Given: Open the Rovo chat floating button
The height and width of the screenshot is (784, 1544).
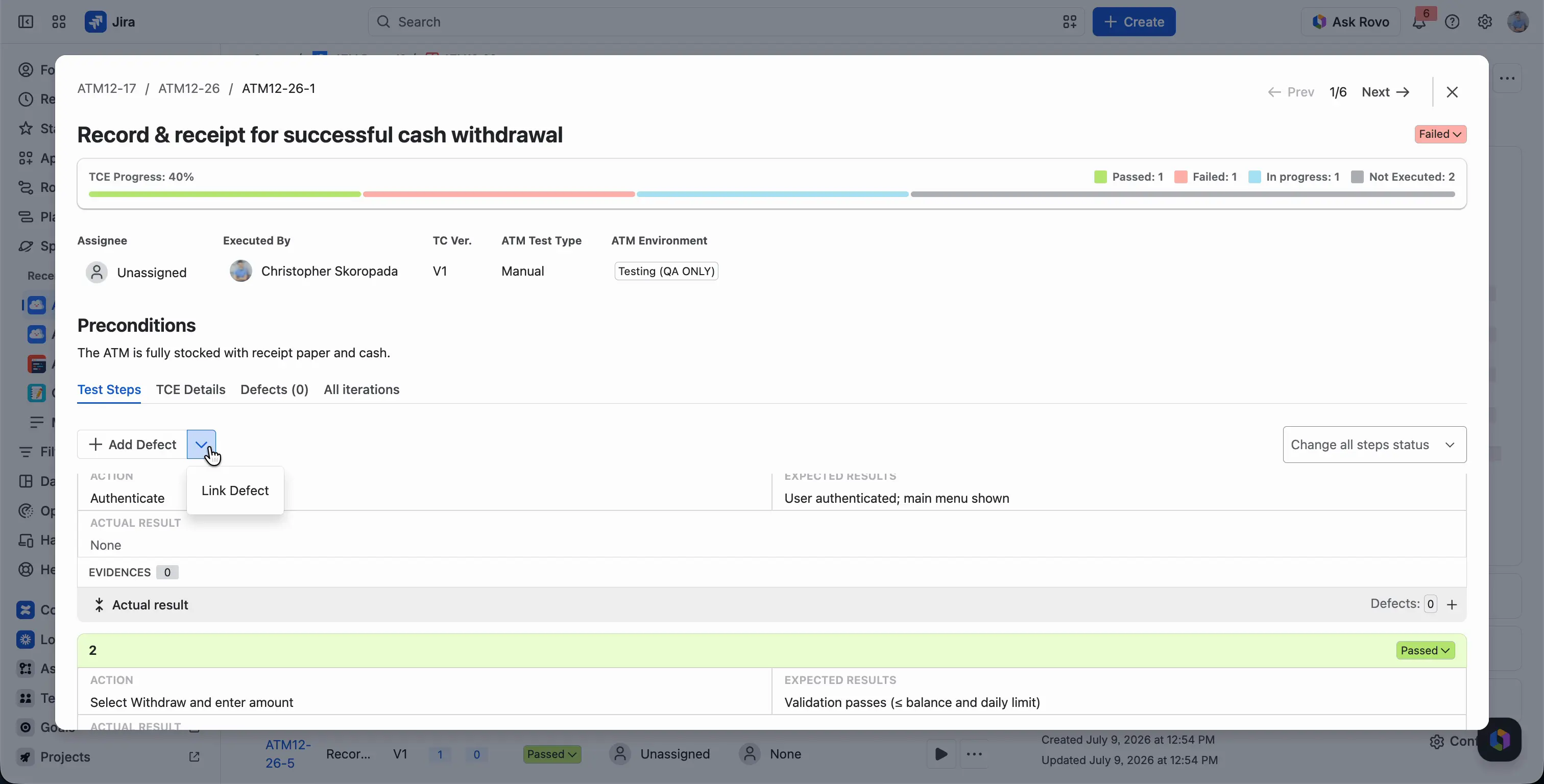Looking at the screenshot, I should (1499, 740).
